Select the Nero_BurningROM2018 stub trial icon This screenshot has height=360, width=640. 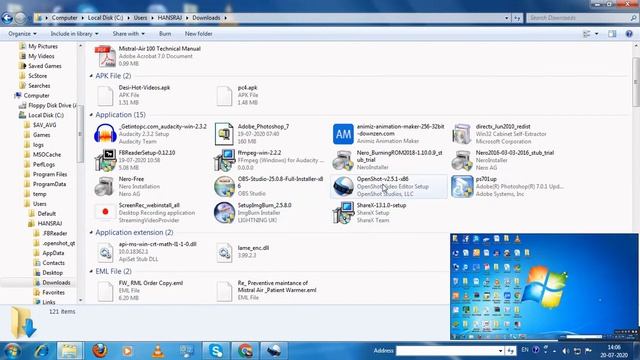[x=343, y=160]
